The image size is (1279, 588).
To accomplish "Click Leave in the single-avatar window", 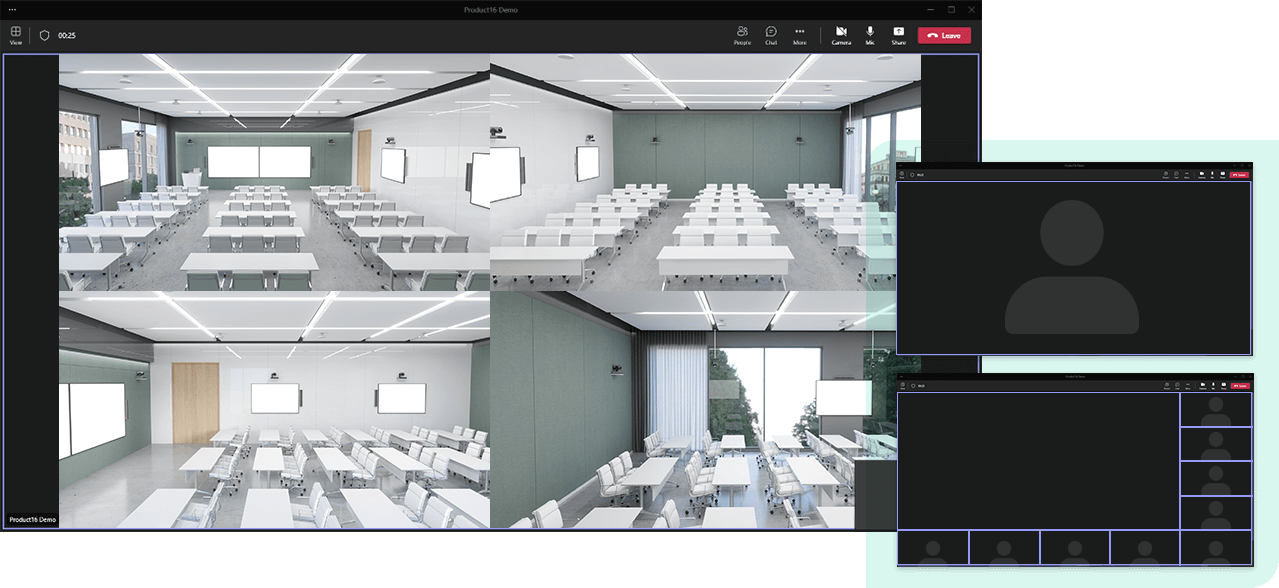I will (1240, 174).
